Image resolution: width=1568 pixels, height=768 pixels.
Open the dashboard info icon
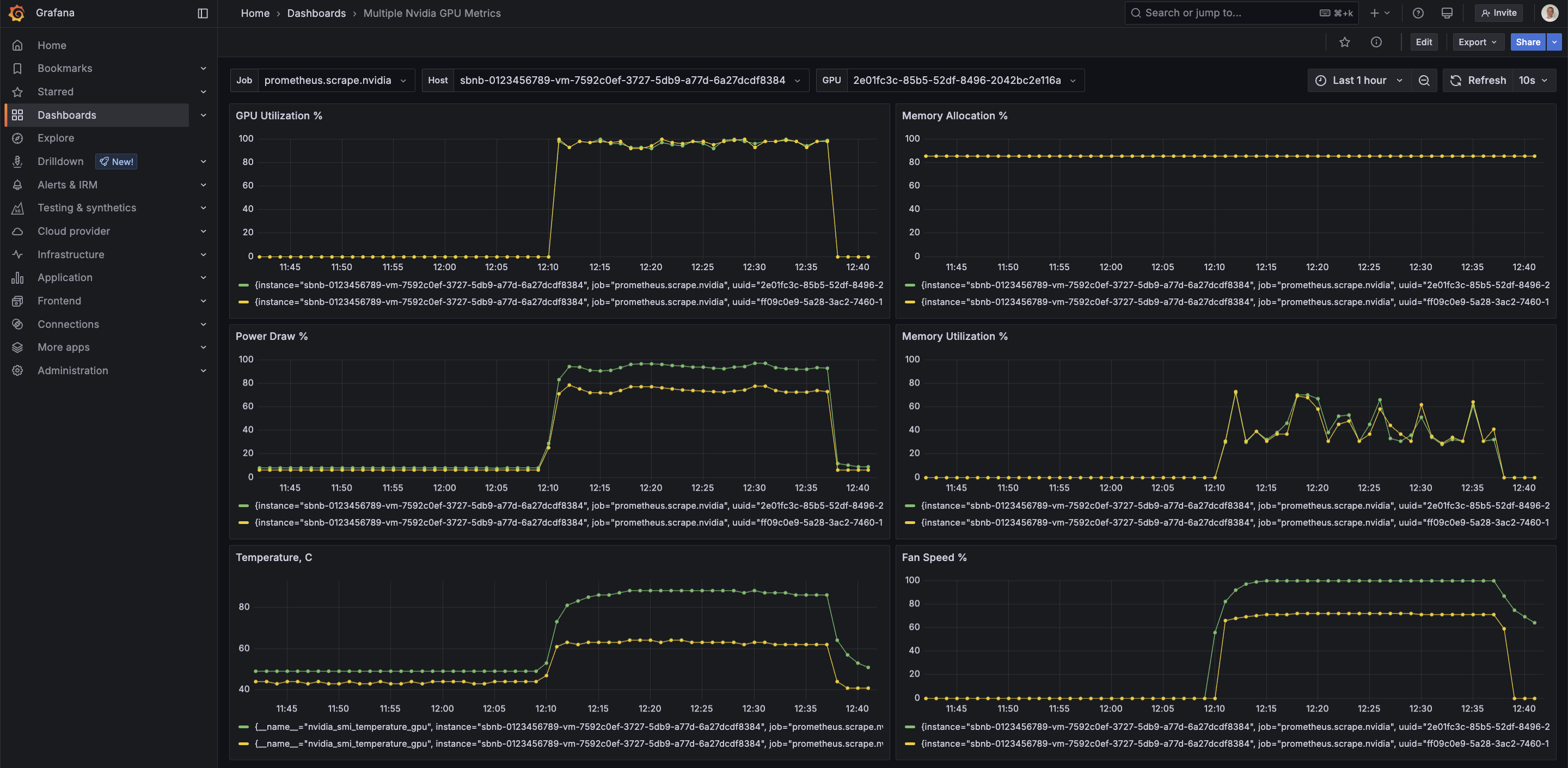[1376, 42]
